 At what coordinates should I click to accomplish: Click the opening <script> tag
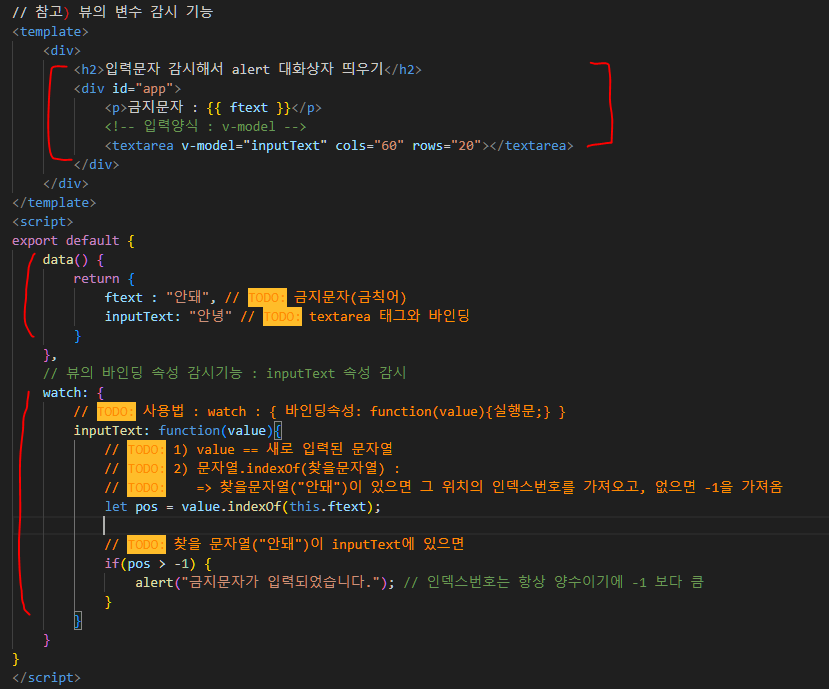click(x=42, y=222)
